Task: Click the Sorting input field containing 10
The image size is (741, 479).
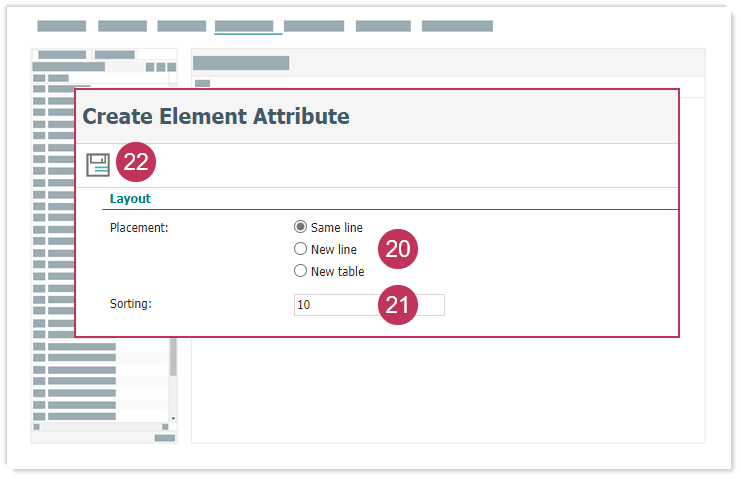Action: [x=334, y=305]
